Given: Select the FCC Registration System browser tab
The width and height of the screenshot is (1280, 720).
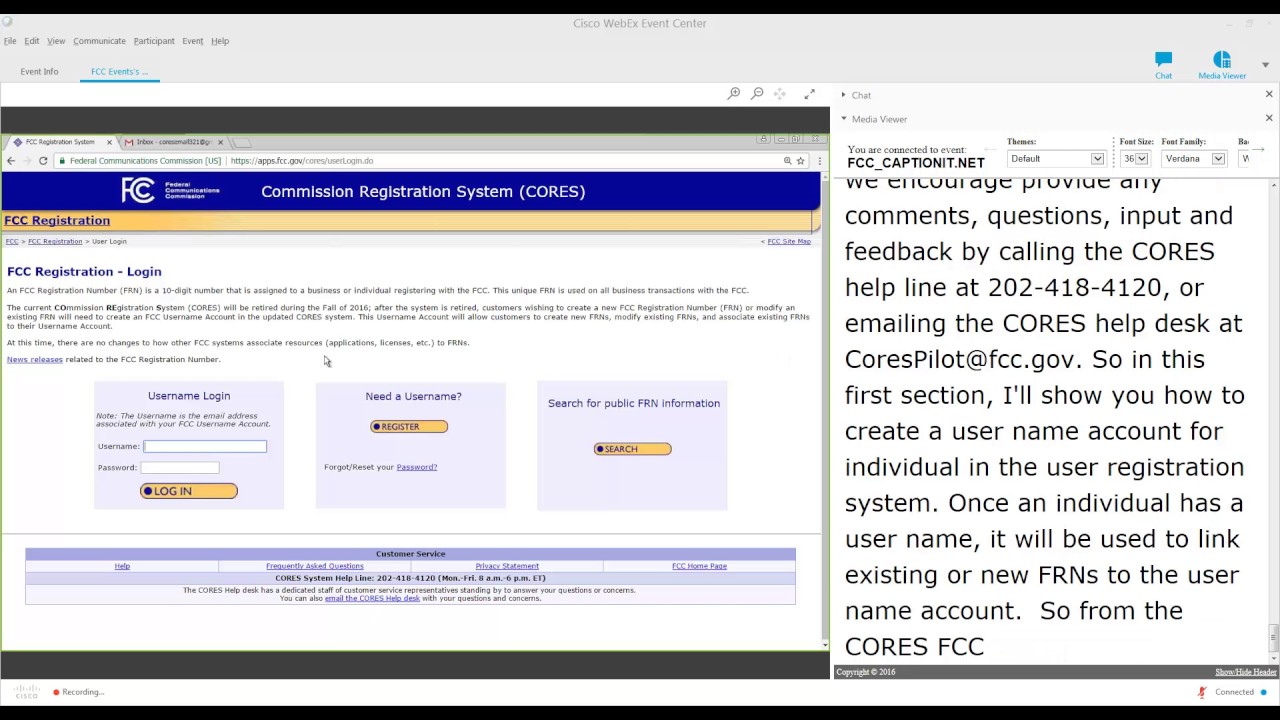Looking at the screenshot, I should click(60, 142).
